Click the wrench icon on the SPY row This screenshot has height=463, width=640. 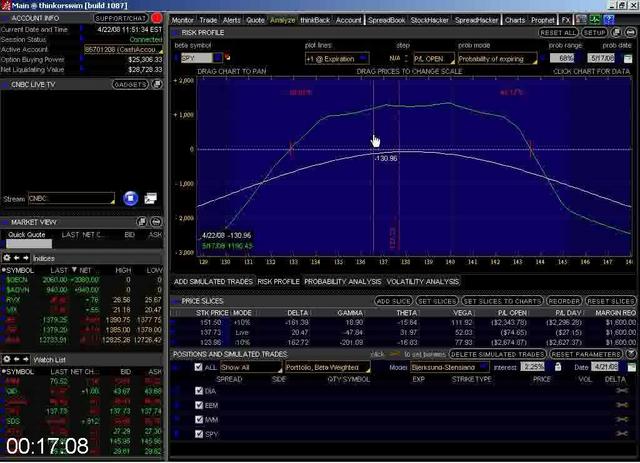tap(622, 434)
